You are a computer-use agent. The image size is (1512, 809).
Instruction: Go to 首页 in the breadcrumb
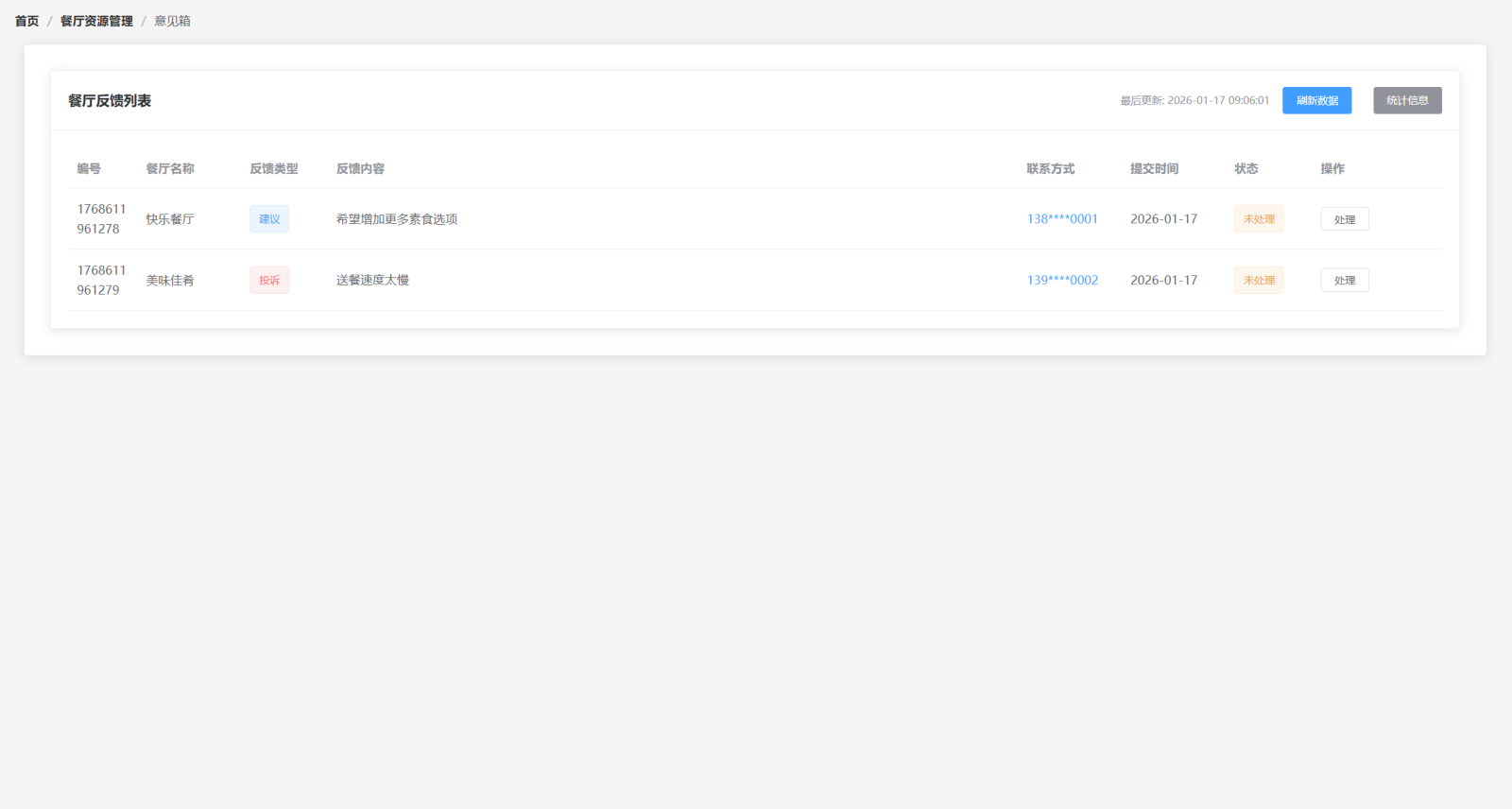[x=26, y=21]
